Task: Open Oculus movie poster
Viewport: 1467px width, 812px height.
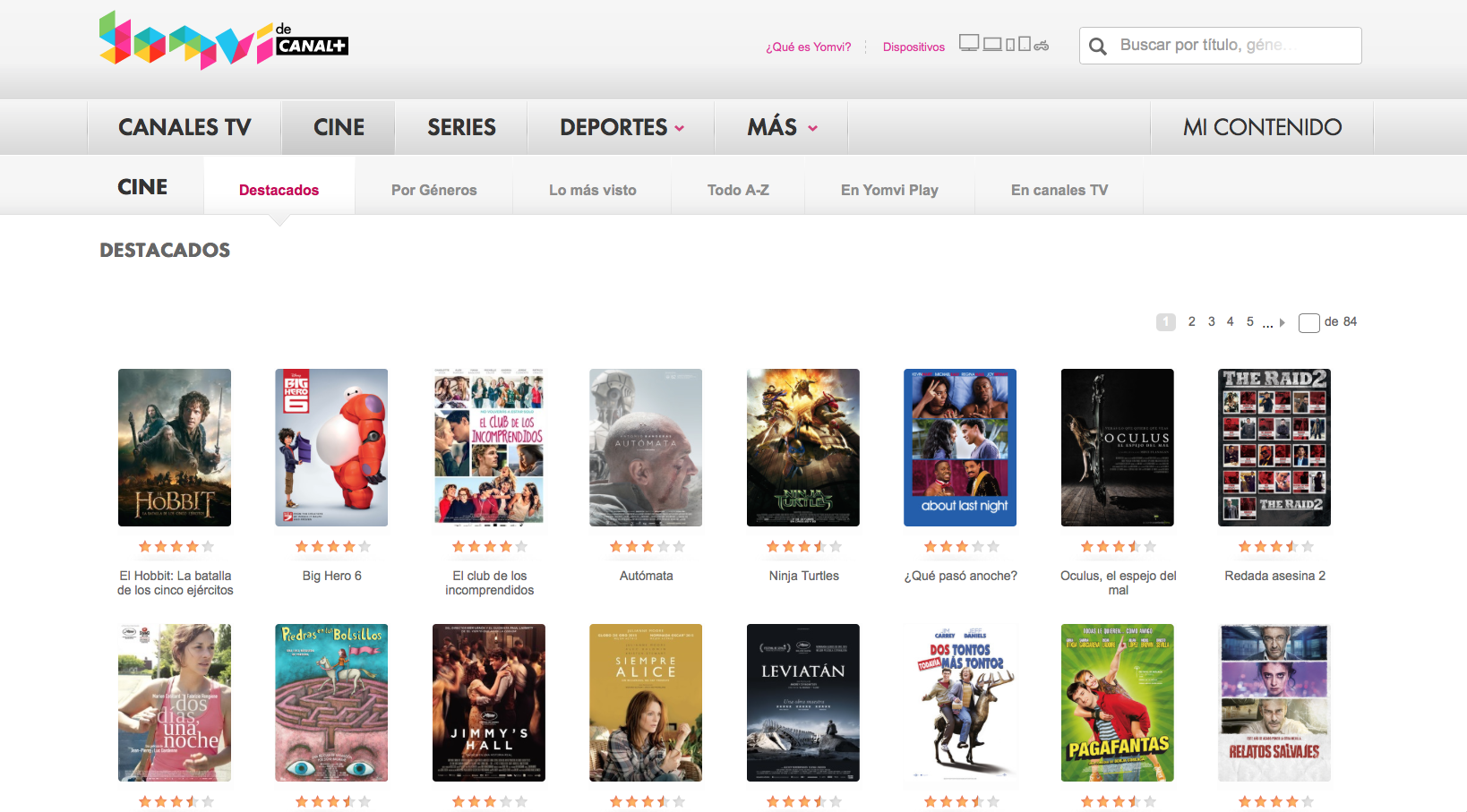Action: point(1118,448)
